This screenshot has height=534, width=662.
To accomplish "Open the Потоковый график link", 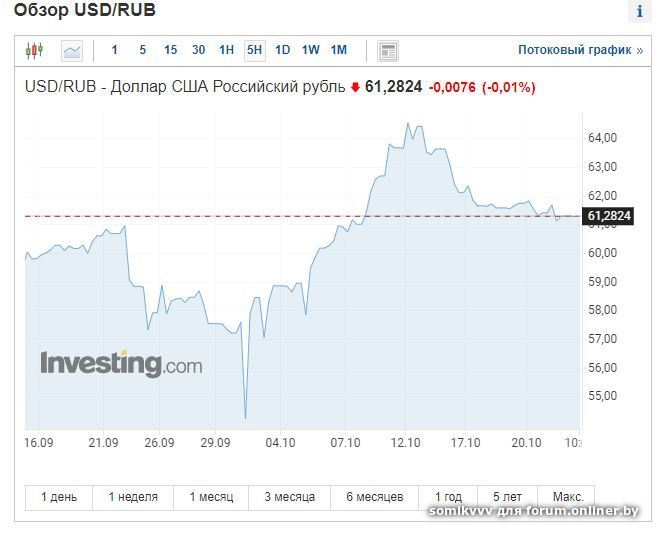I will 580,50.
